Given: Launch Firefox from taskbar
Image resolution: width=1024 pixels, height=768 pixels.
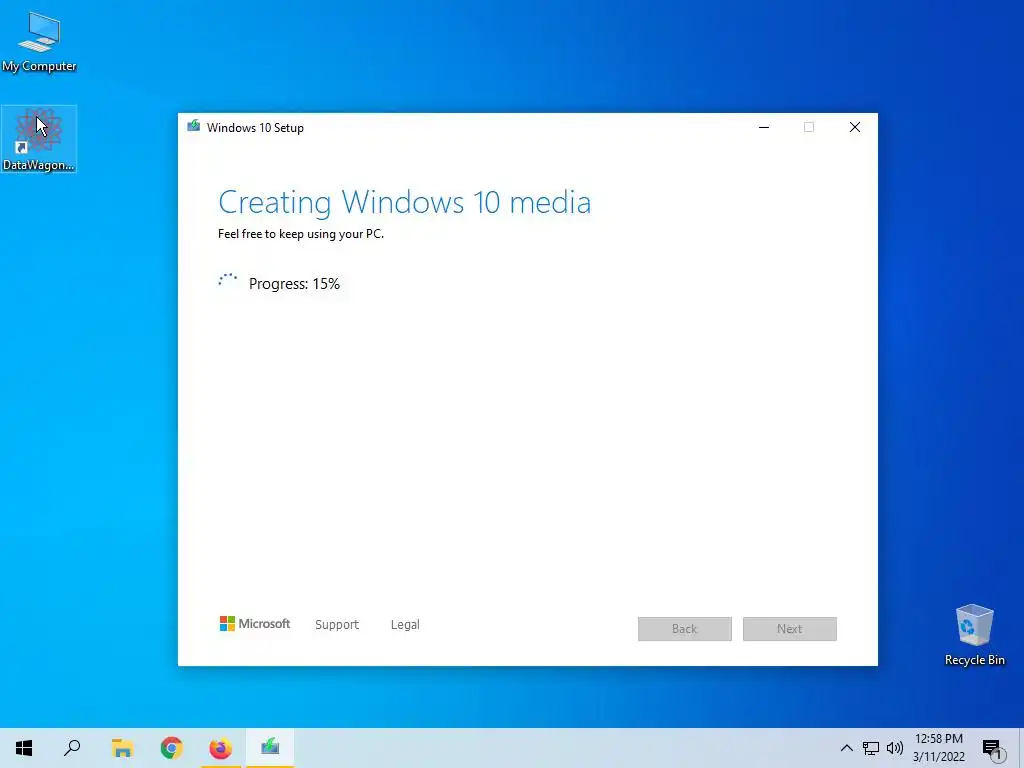Looking at the screenshot, I should point(221,748).
